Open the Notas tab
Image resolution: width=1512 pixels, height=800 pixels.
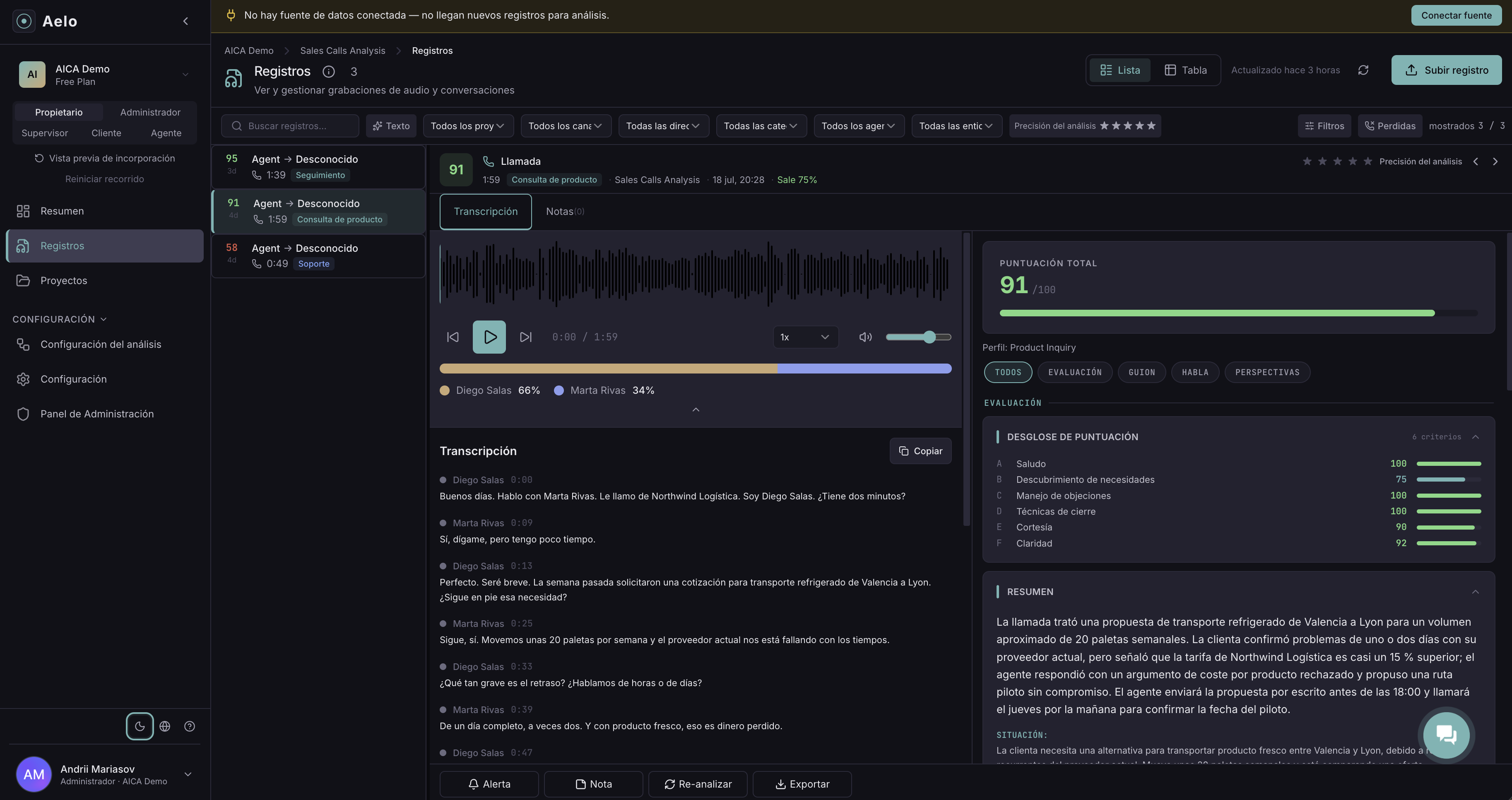(x=565, y=211)
